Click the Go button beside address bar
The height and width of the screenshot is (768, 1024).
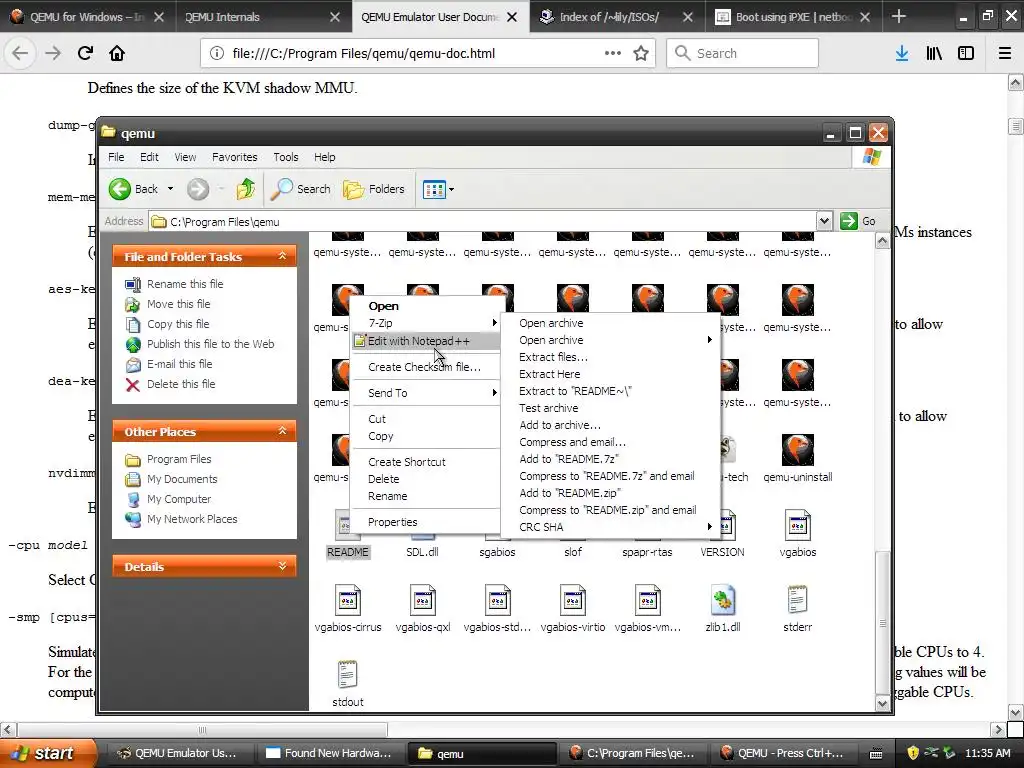858,221
